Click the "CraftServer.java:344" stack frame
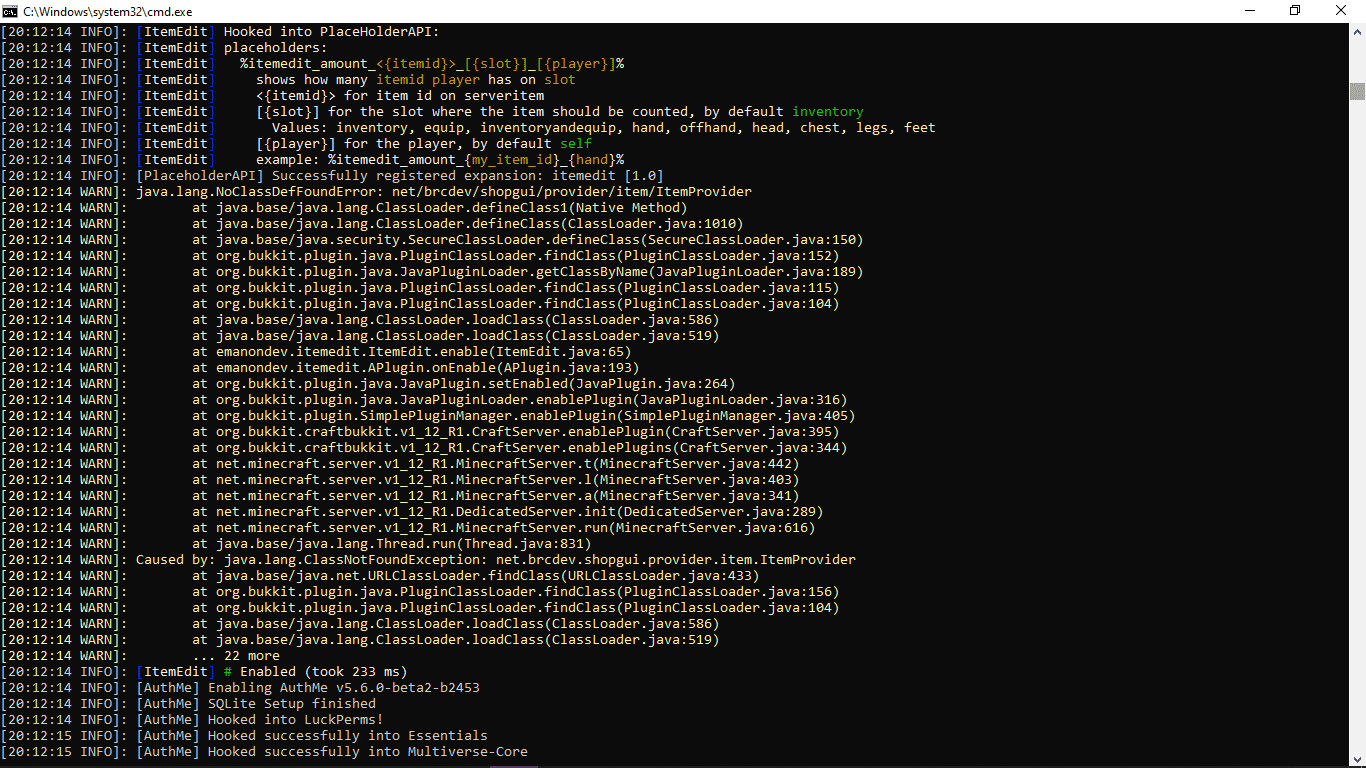1366x768 pixels. pyautogui.click(x=519, y=447)
